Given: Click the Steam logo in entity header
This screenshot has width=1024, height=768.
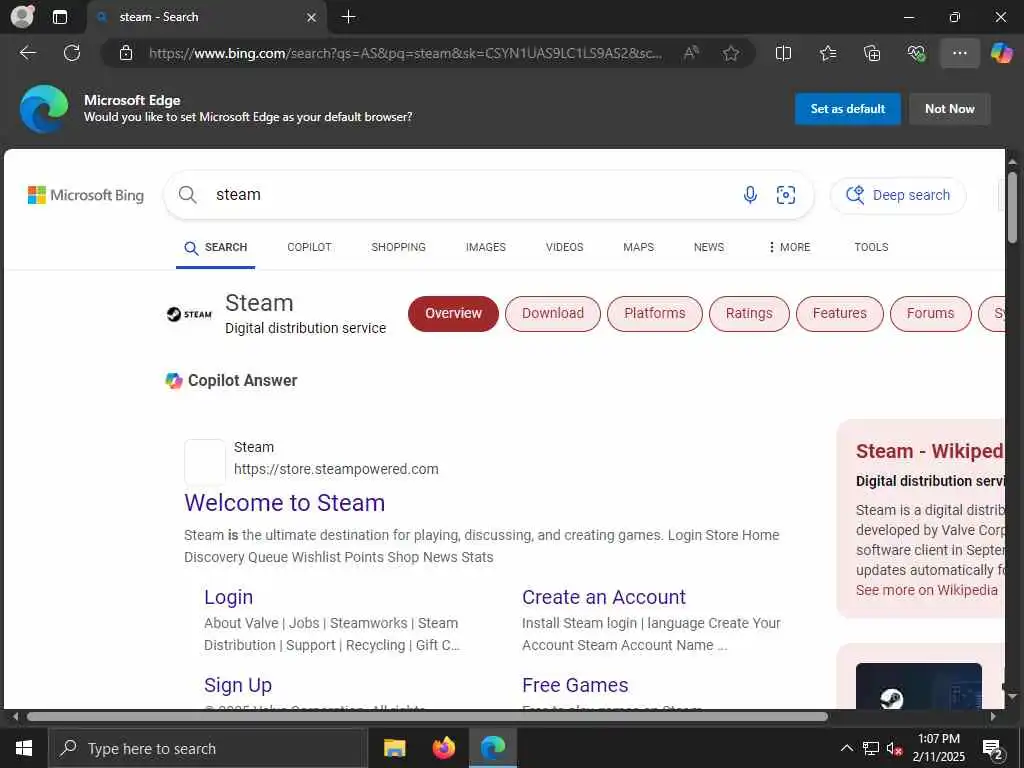Looking at the screenshot, I should click(189, 314).
